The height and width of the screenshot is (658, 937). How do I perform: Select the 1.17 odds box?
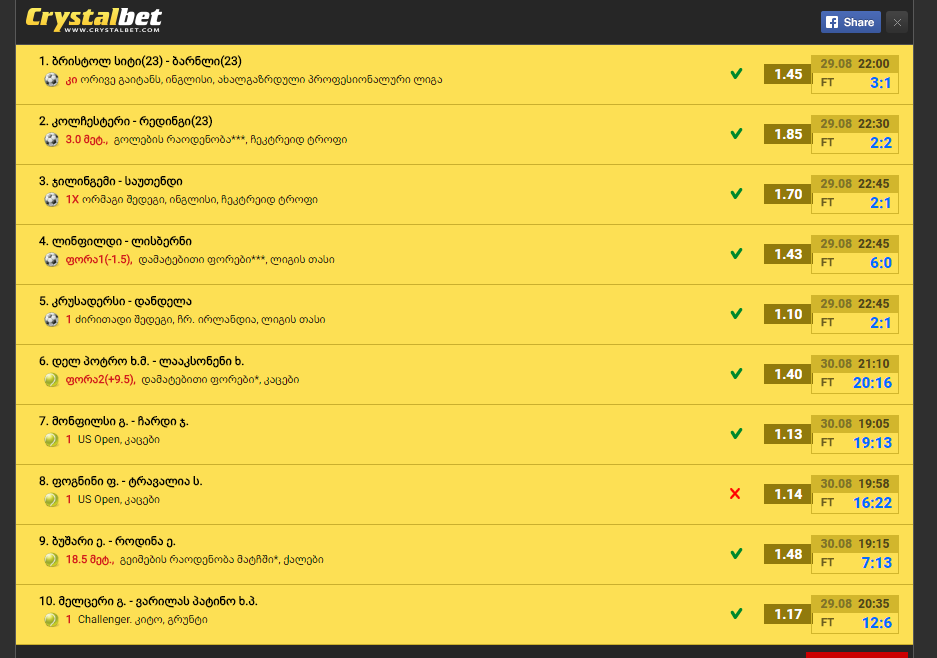point(788,614)
